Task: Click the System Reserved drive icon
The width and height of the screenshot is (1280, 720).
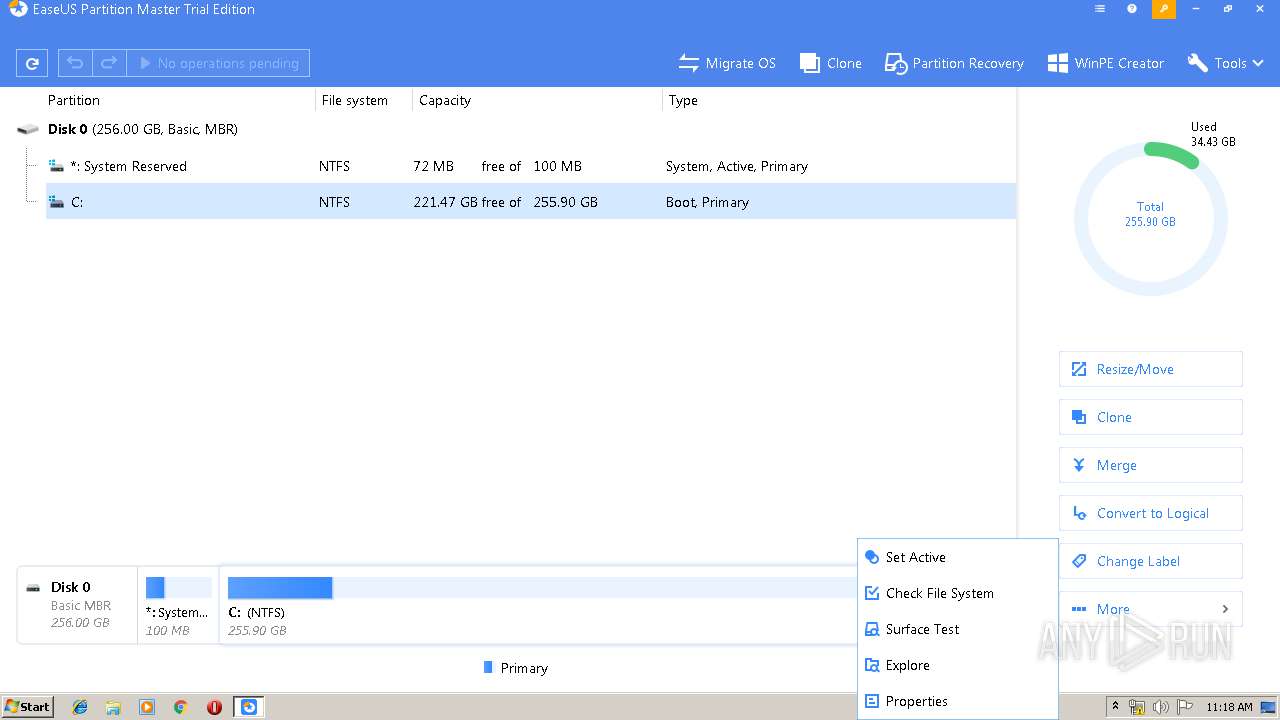Action: coord(57,166)
